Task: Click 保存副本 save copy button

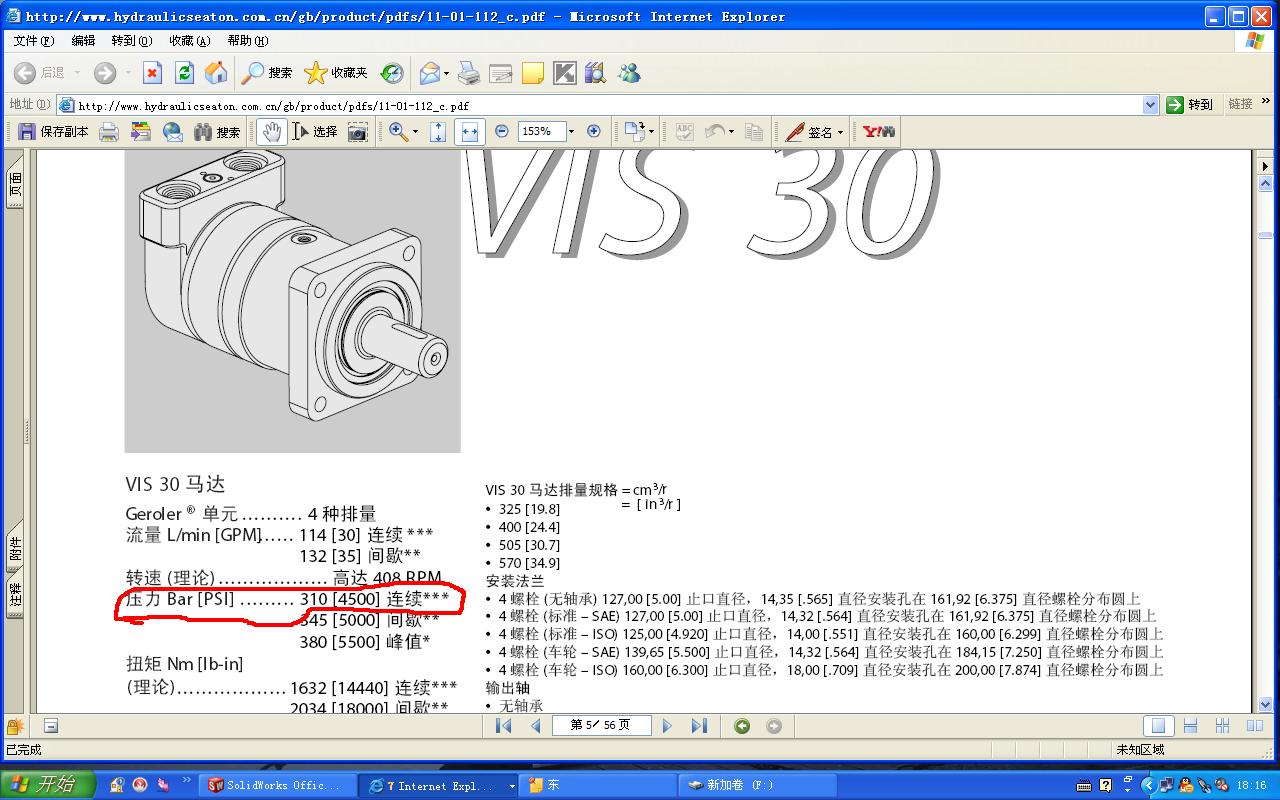Action: (x=53, y=132)
